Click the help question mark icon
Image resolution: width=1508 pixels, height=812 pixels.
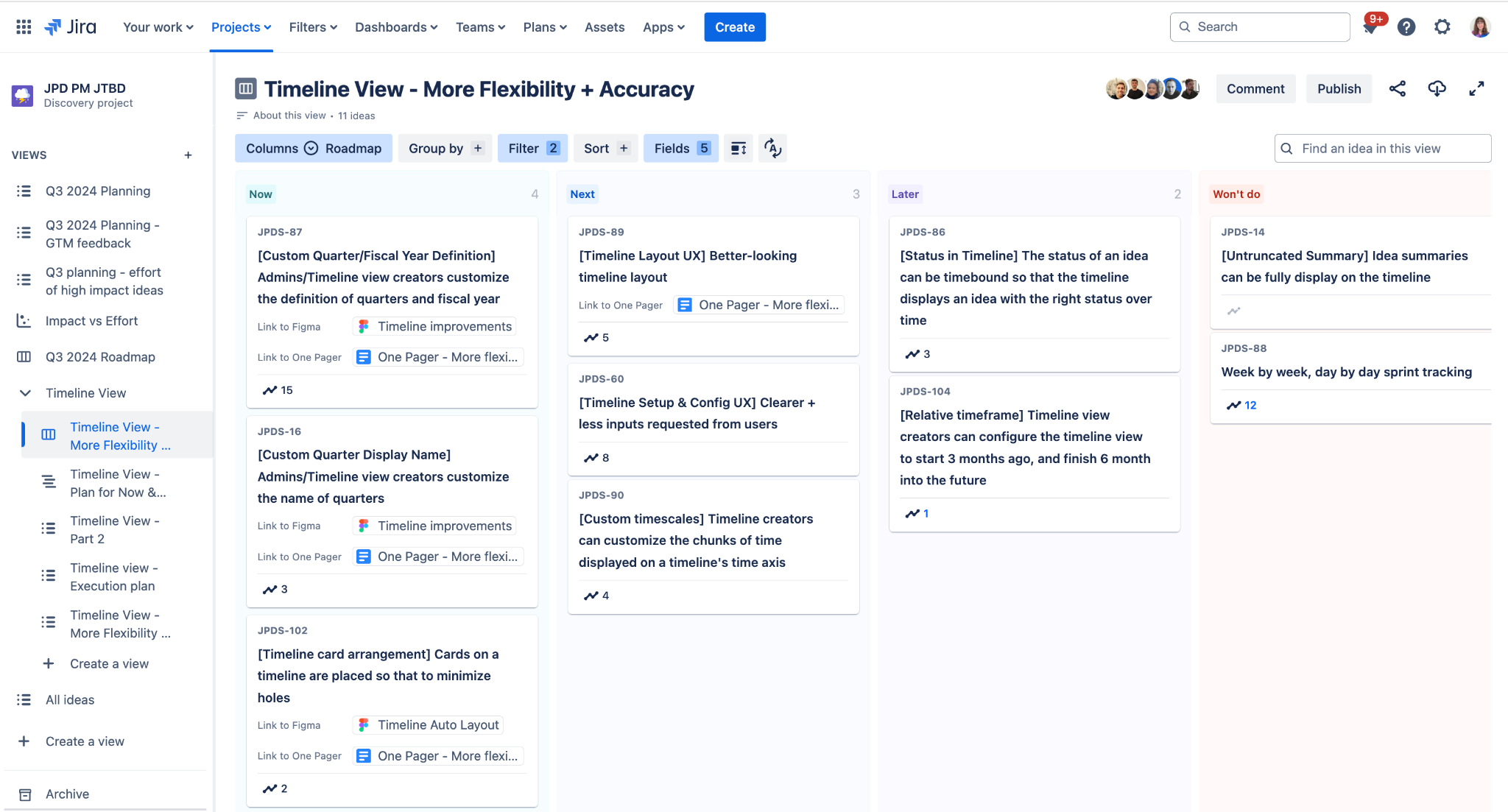1406,27
